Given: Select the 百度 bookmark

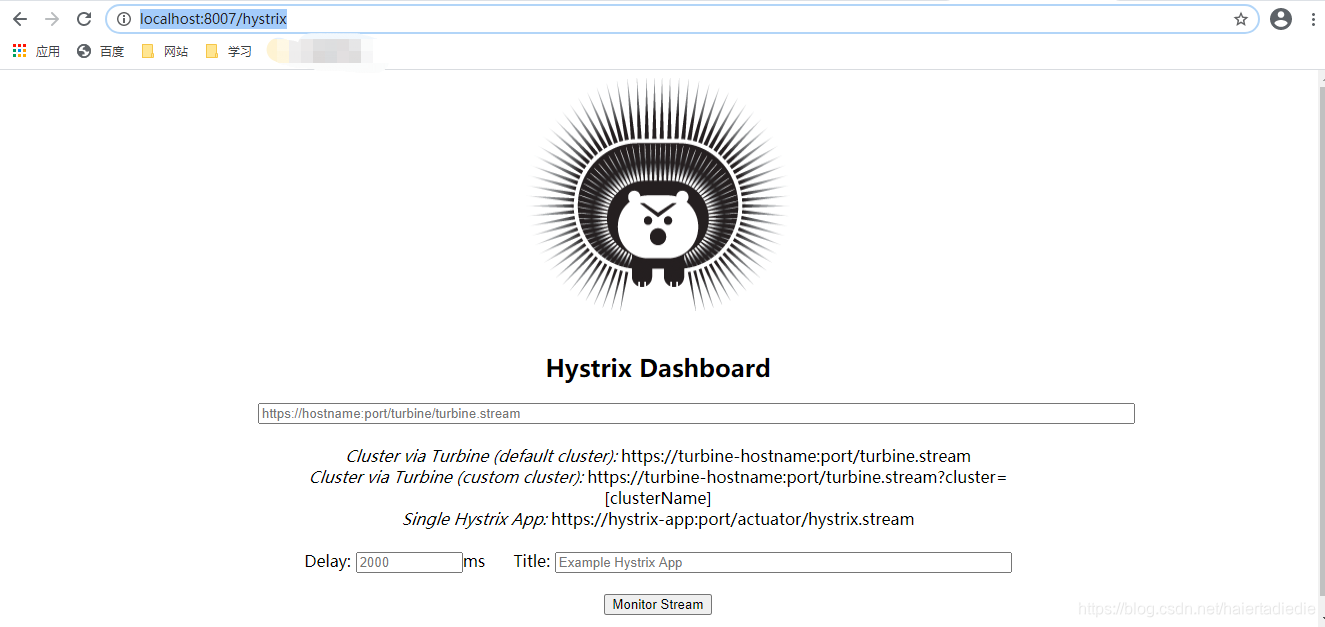Looking at the screenshot, I should (111, 51).
